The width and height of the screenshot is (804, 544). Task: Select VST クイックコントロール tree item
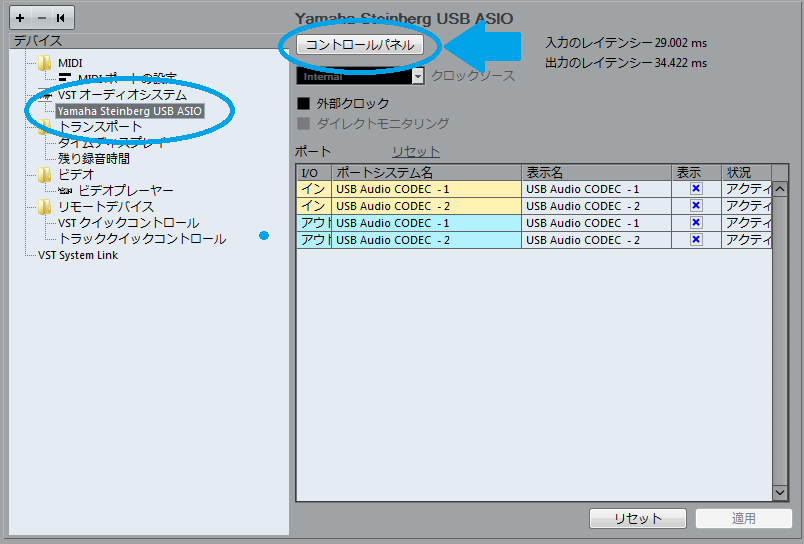128,223
